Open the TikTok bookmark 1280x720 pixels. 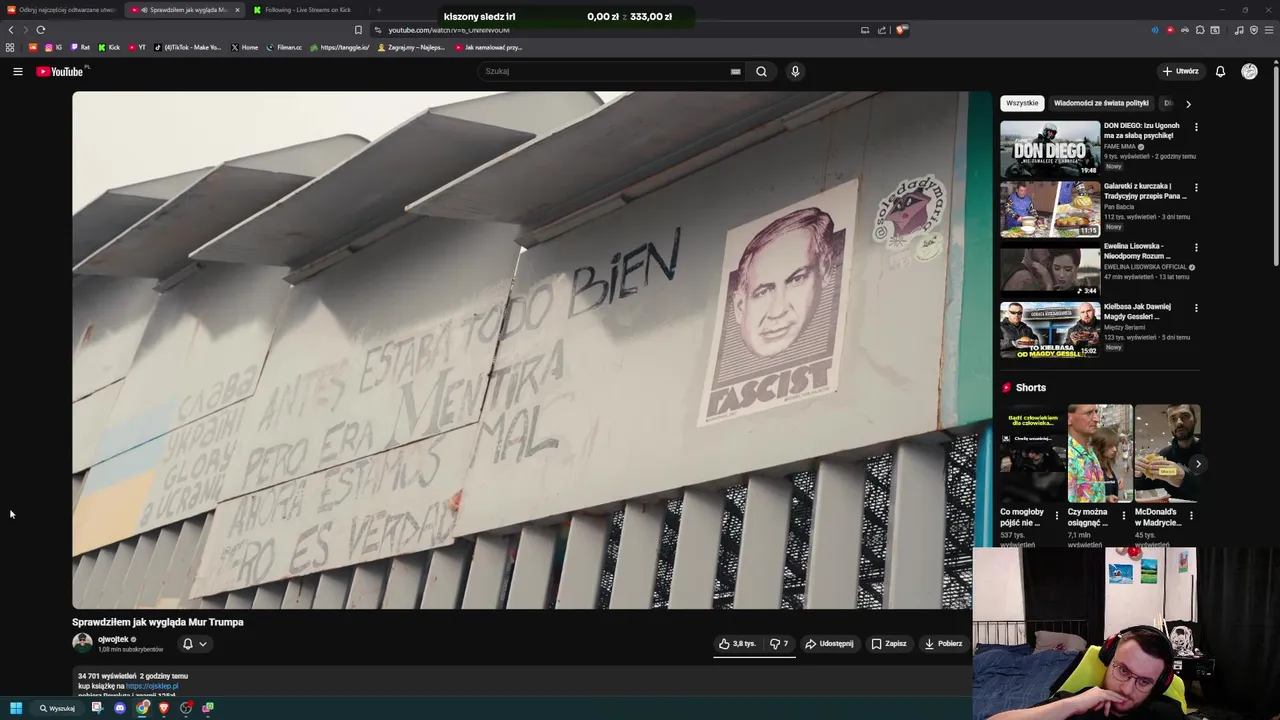(x=188, y=47)
